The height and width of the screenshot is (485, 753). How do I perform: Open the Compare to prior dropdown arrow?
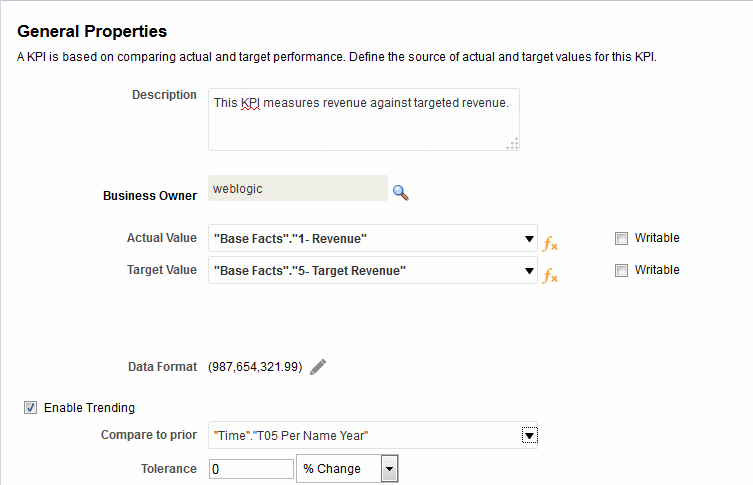(529, 436)
